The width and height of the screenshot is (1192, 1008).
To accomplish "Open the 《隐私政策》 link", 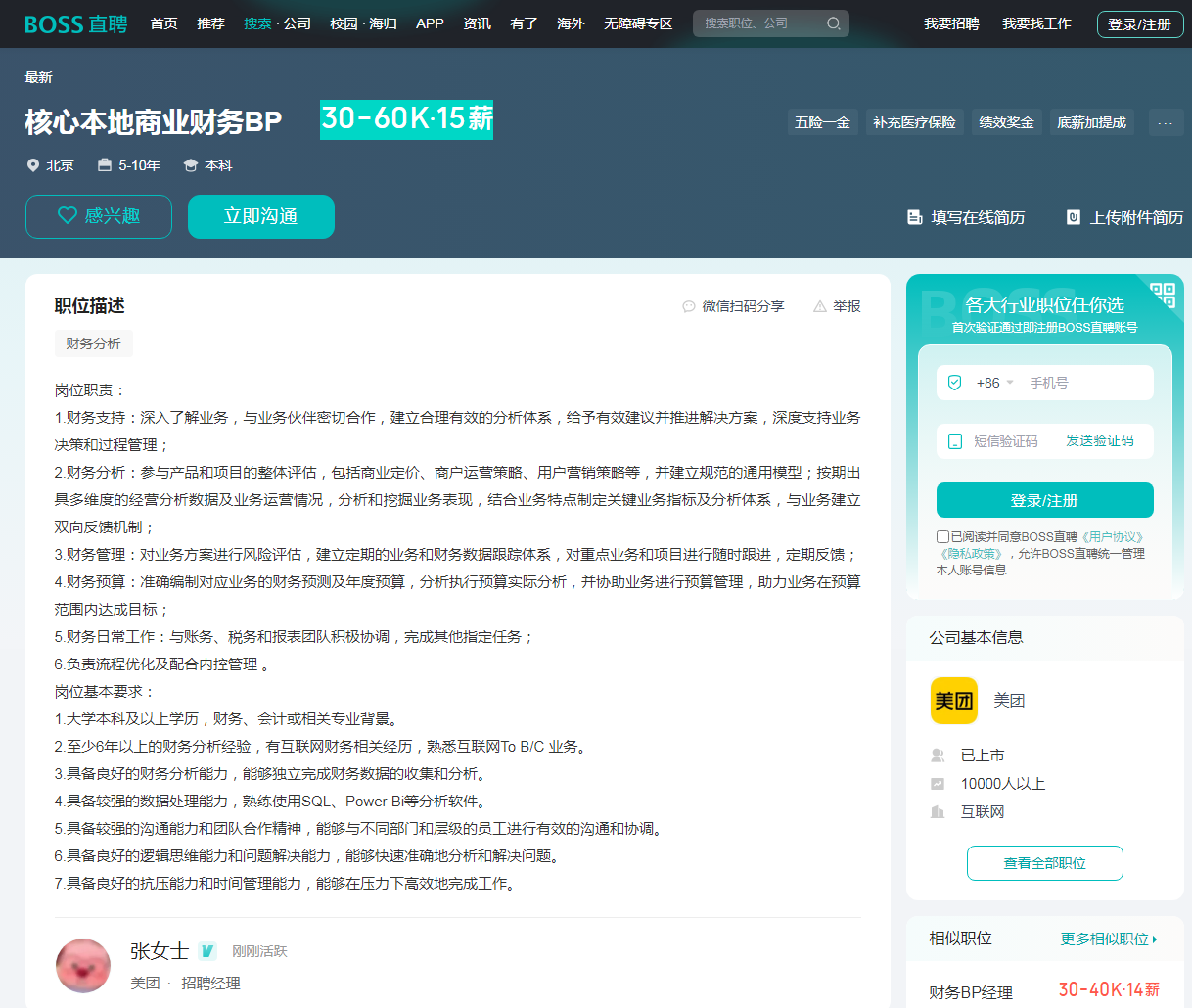I will [970, 554].
